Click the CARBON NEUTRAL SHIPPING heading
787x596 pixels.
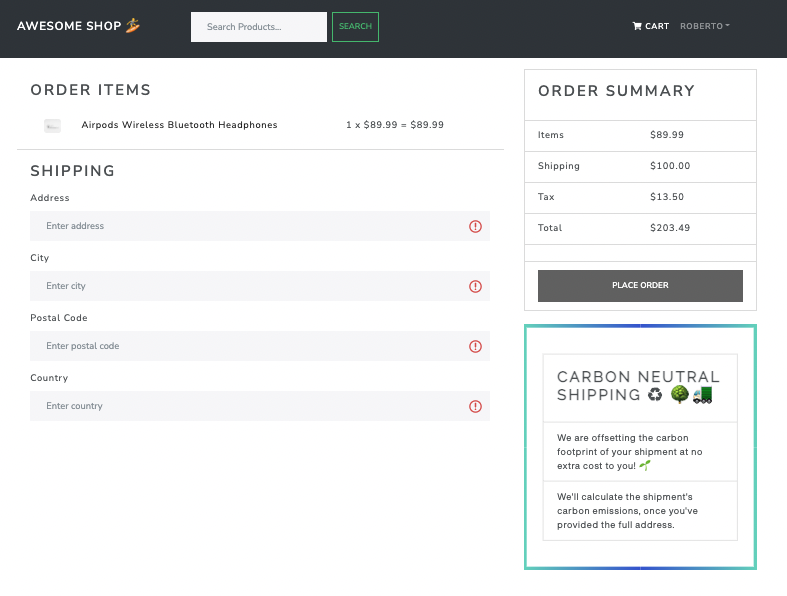[638, 386]
